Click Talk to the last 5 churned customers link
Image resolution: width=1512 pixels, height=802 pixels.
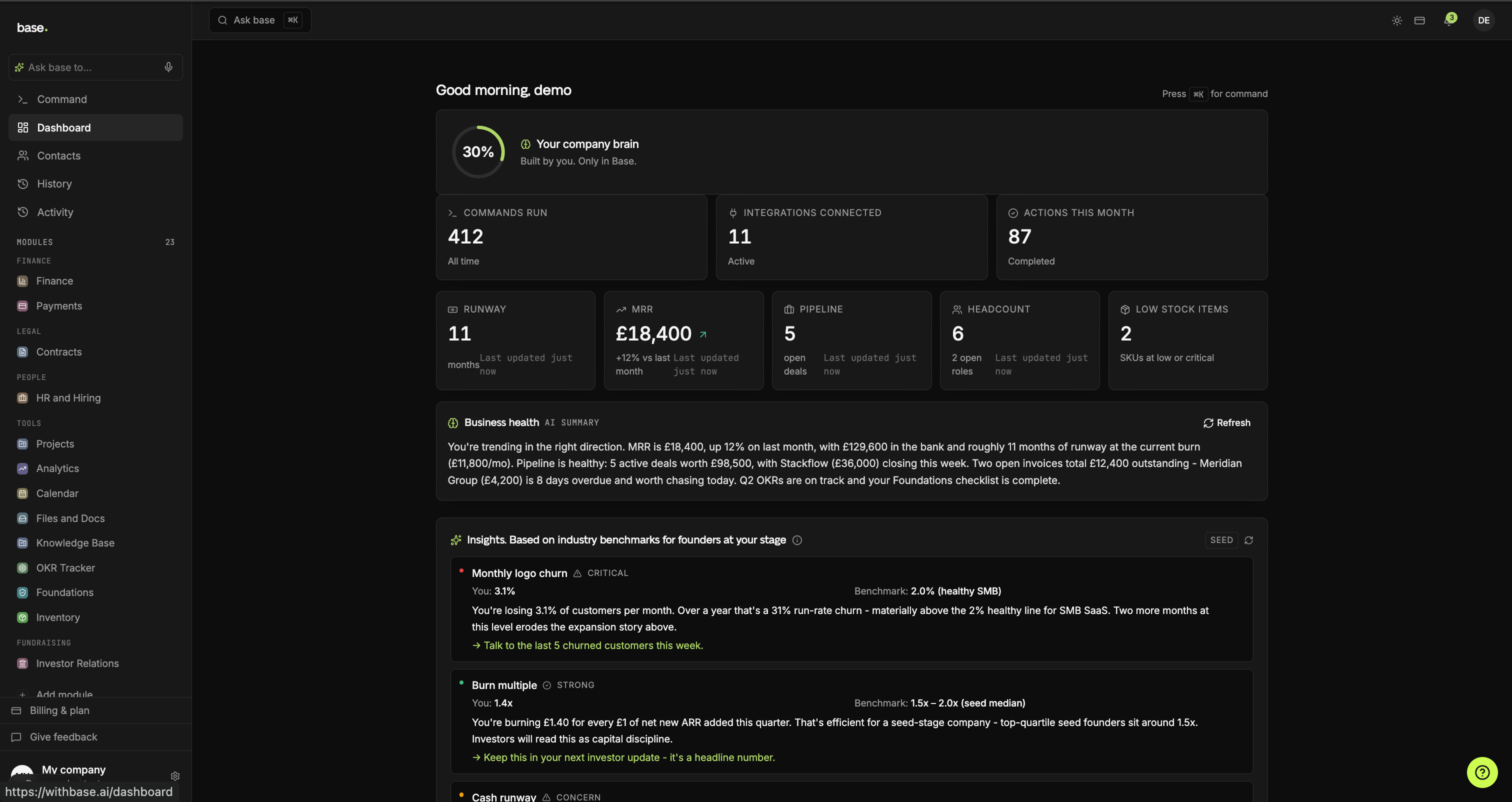(x=587, y=645)
